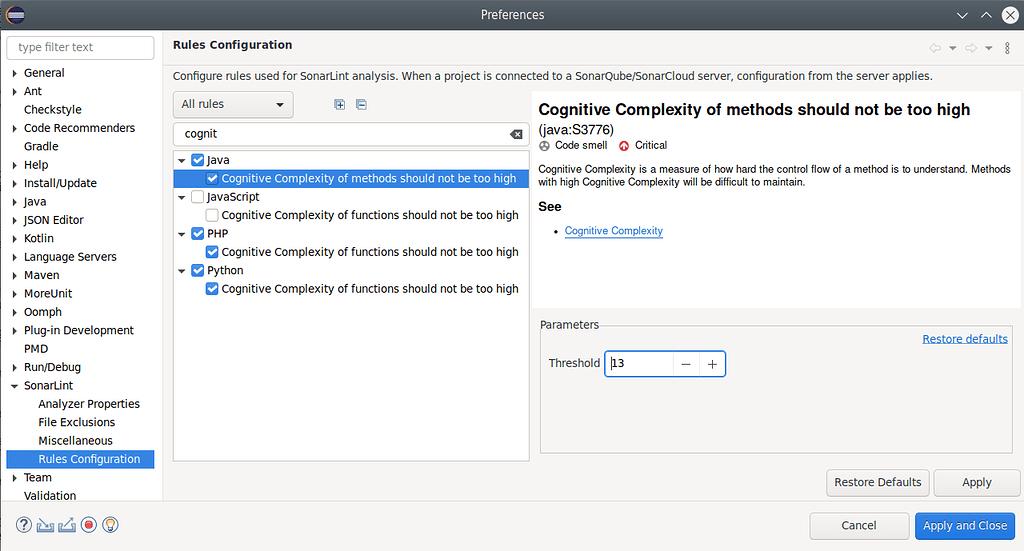The height and width of the screenshot is (551, 1024).
Task: Collapse the SonarLint preferences tree node
Action: 14,386
